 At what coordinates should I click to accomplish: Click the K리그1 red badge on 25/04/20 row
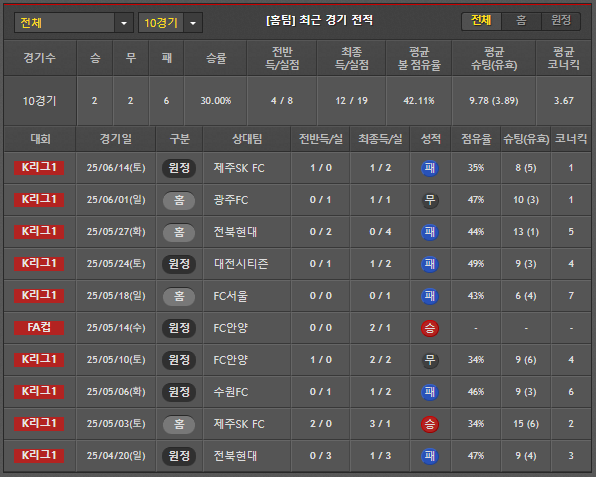click(x=39, y=455)
